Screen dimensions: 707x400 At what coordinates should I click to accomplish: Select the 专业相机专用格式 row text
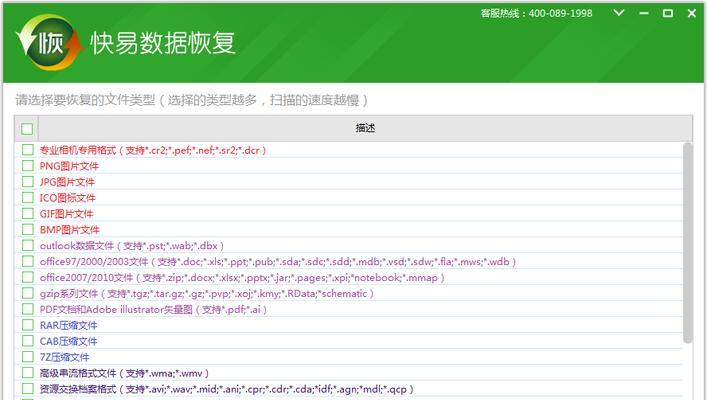[153, 150]
